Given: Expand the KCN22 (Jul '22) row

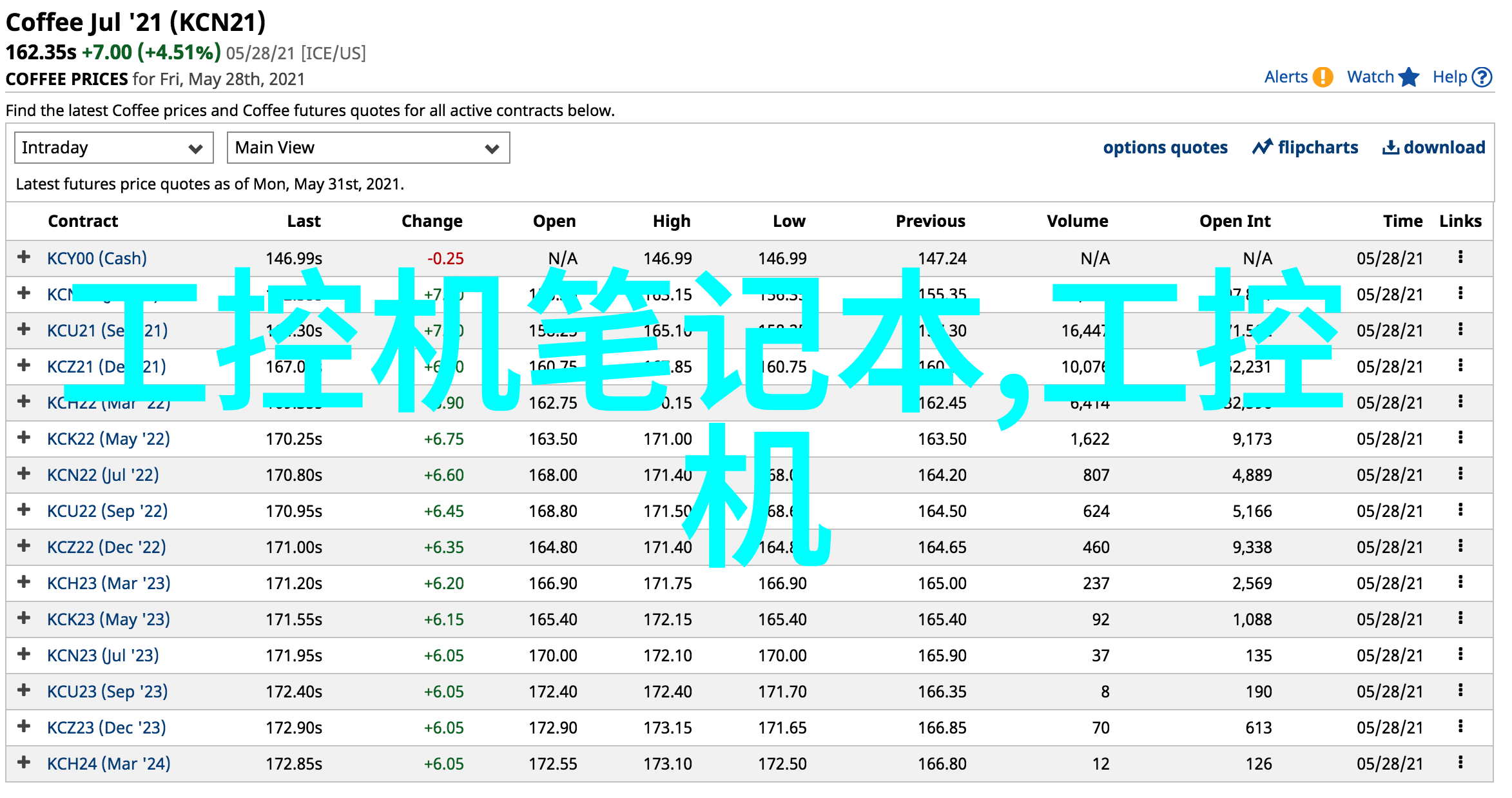Looking at the screenshot, I should tap(24, 474).
